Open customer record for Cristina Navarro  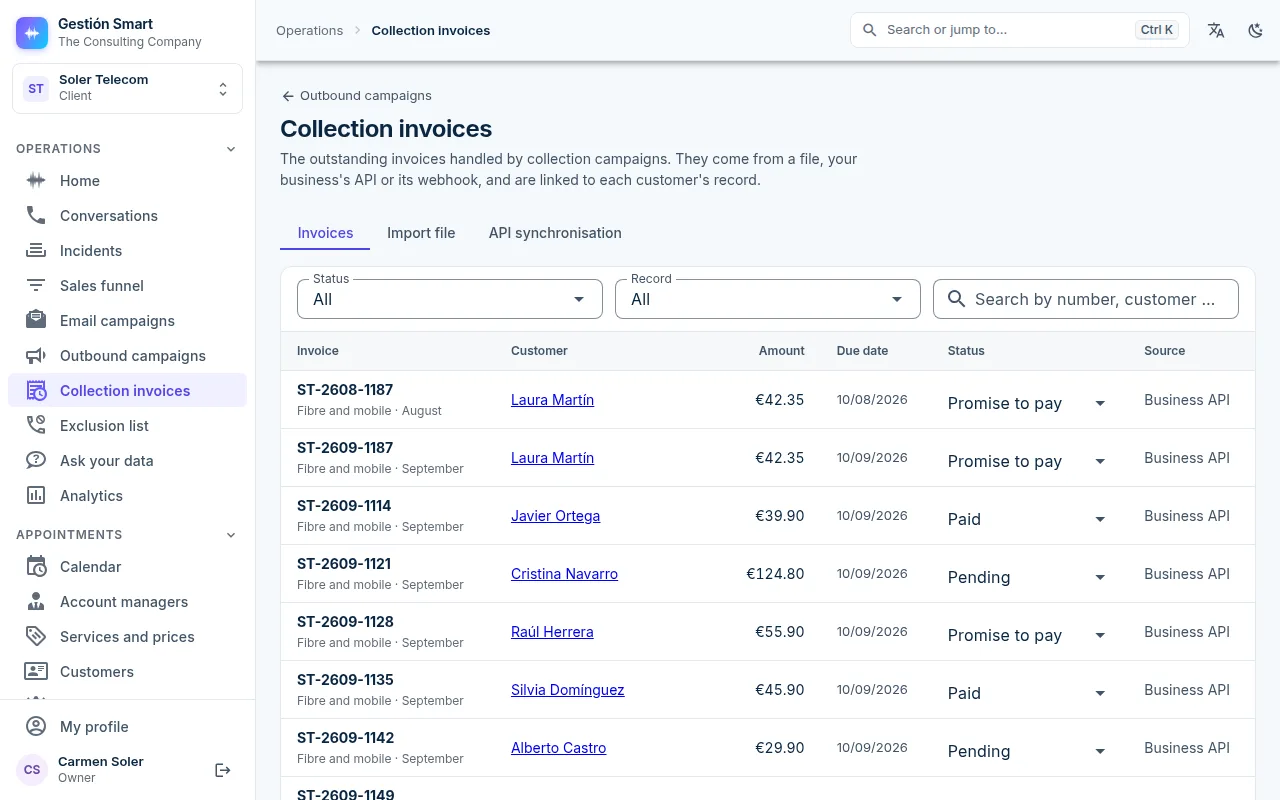pyautogui.click(x=564, y=574)
